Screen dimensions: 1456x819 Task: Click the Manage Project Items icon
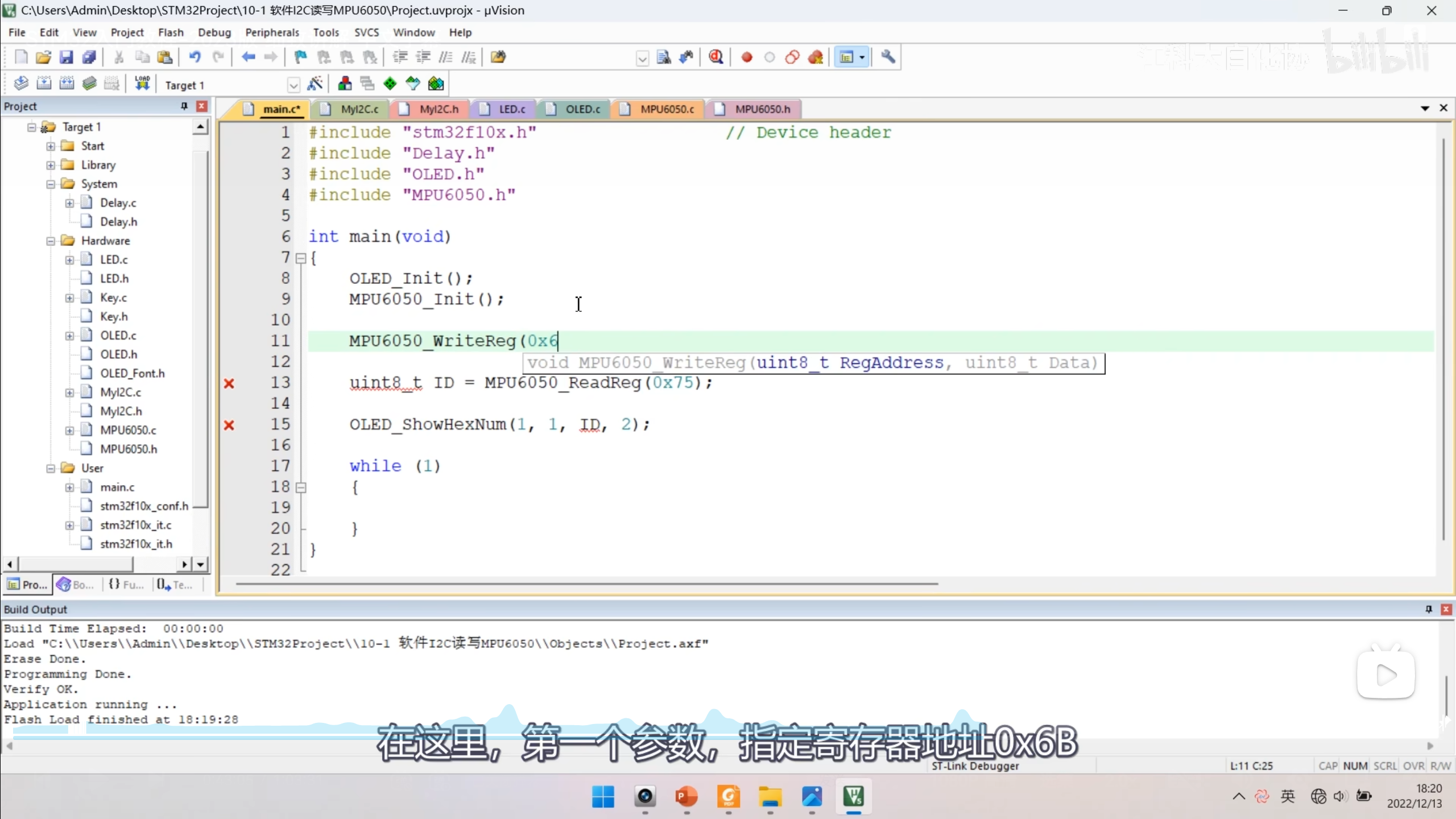click(x=345, y=84)
